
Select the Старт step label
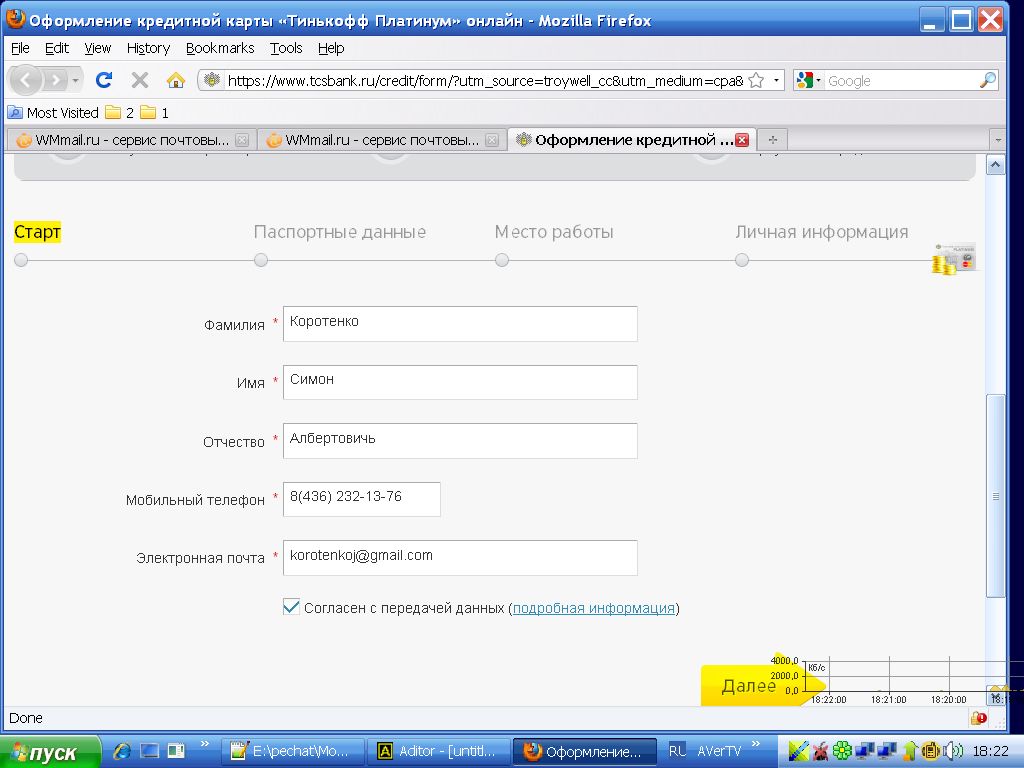[x=37, y=232]
